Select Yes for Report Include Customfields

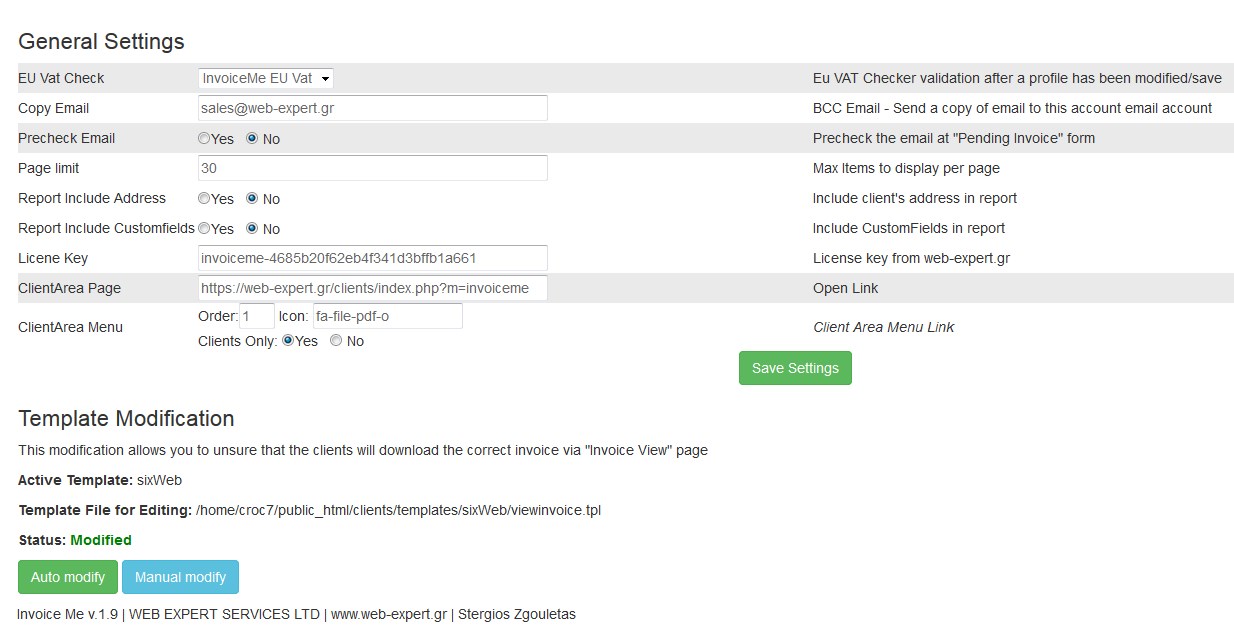pos(204,228)
